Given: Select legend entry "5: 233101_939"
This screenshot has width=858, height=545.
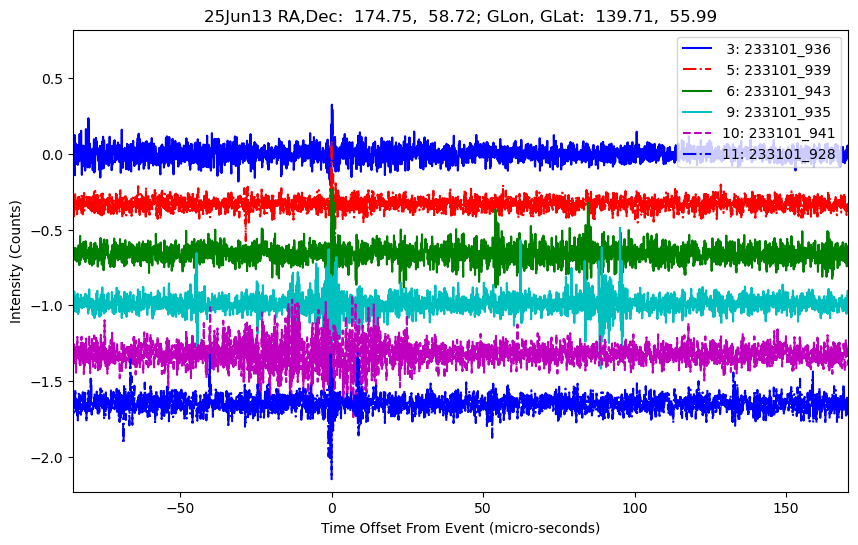Looking at the screenshot, I should coord(756,70).
